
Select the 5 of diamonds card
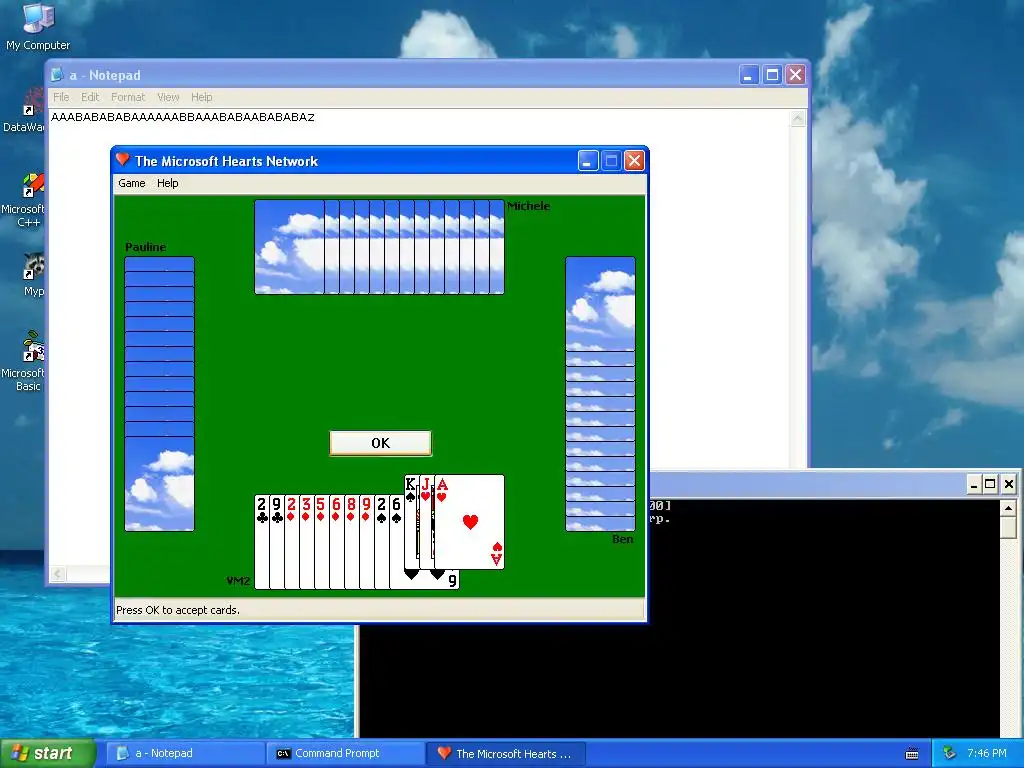(x=322, y=542)
